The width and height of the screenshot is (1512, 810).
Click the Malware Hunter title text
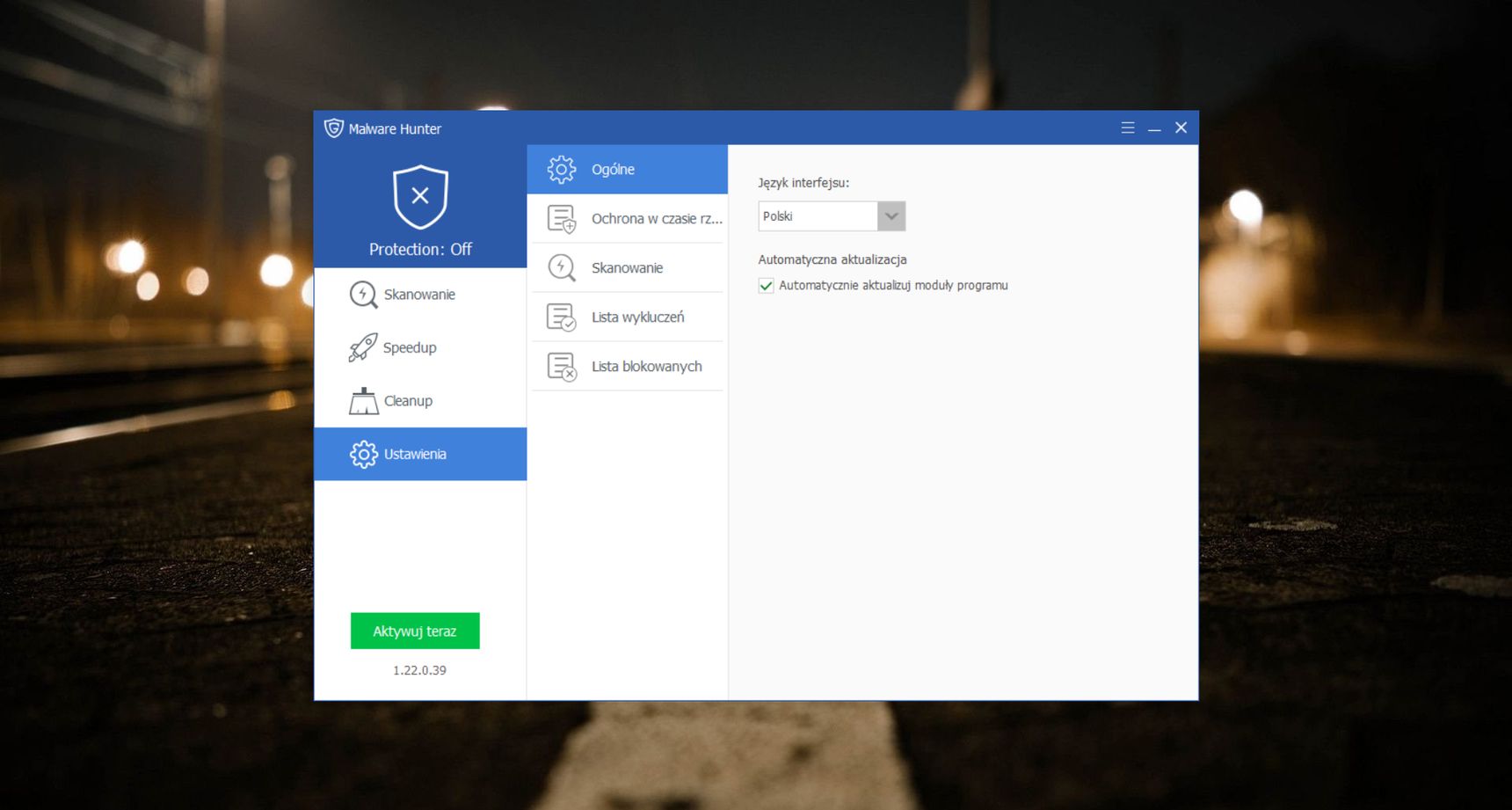pyautogui.click(x=395, y=128)
